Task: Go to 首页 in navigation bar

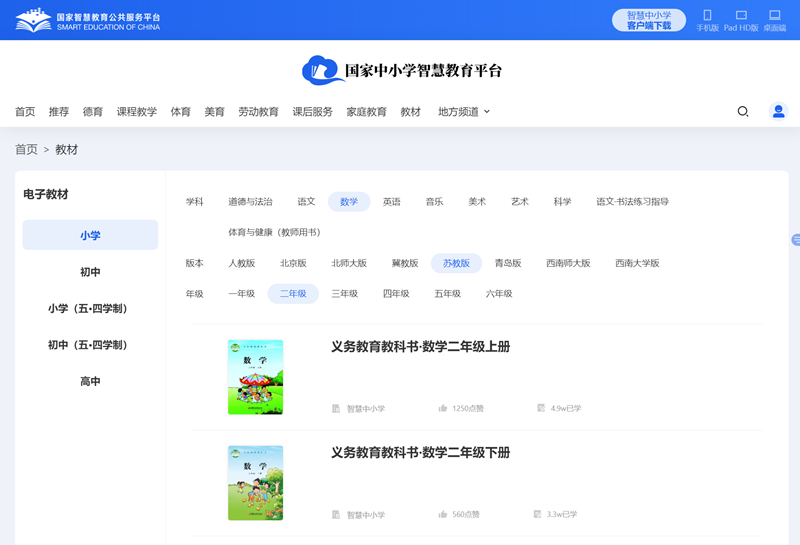Action: pos(25,112)
